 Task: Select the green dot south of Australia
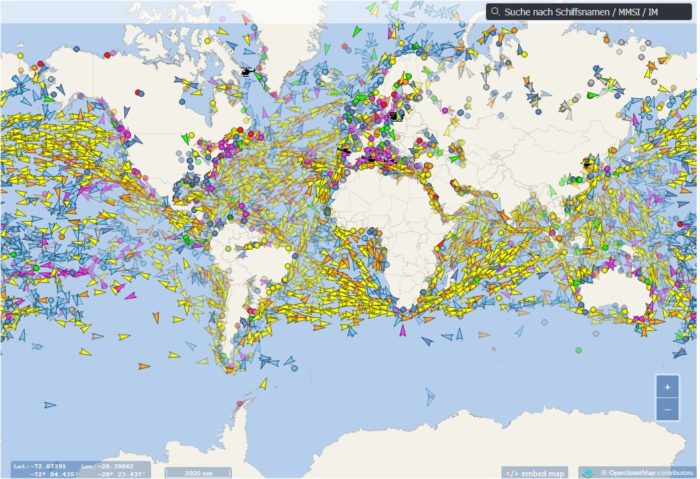(x=578, y=350)
